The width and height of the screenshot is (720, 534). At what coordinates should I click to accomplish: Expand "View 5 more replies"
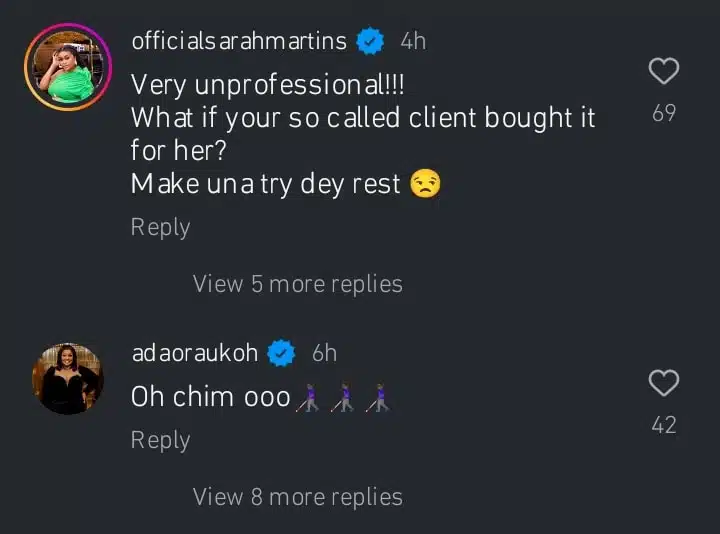(297, 284)
